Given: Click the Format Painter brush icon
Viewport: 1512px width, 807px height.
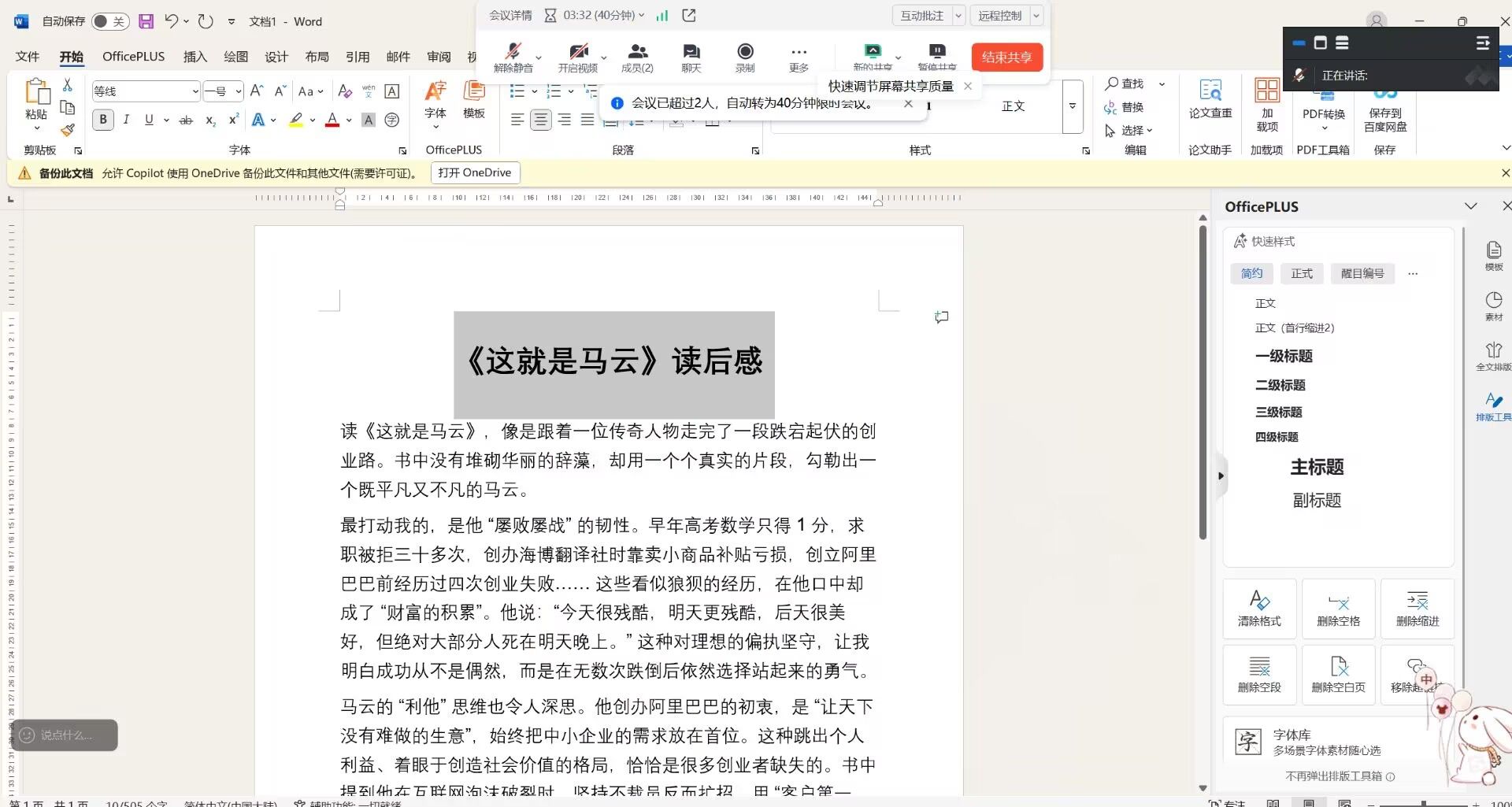Looking at the screenshot, I should tap(68, 130).
